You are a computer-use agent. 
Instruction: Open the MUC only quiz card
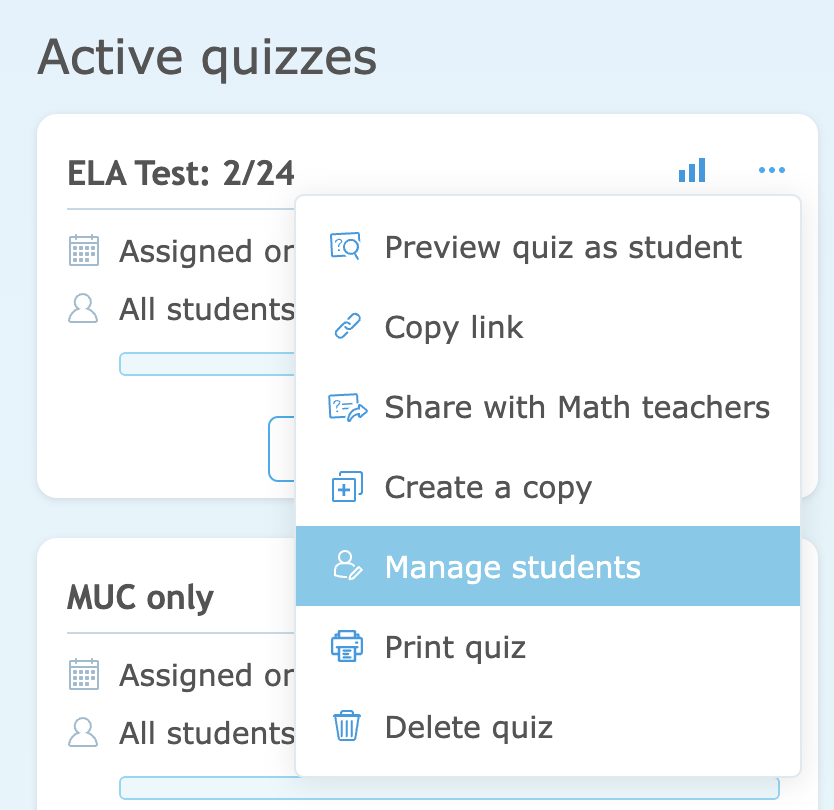(x=139, y=598)
